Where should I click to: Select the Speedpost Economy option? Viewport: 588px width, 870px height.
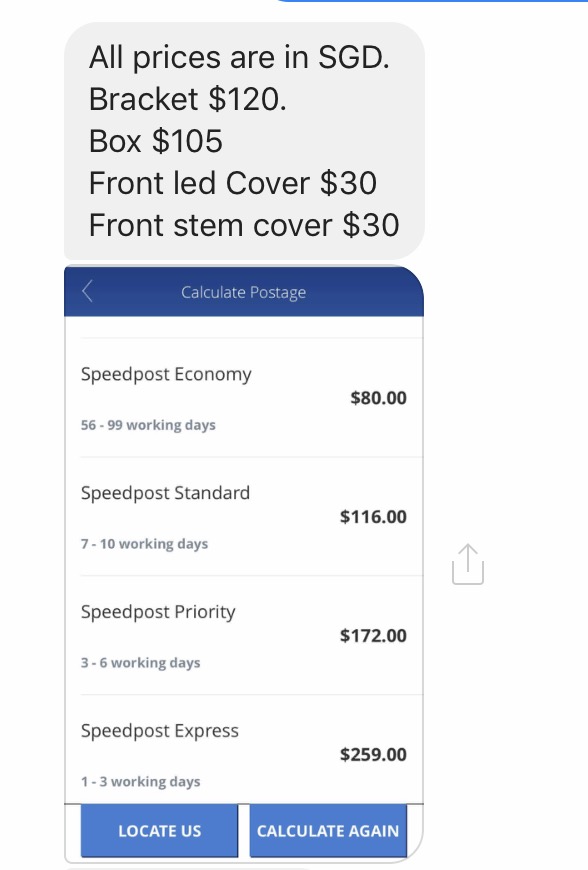coord(244,398)
